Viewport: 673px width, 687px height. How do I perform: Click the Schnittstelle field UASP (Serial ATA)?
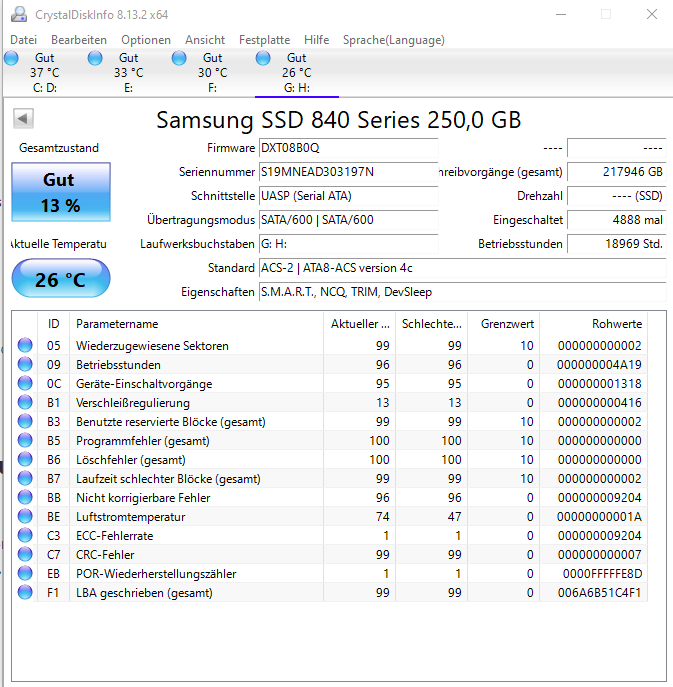(348, 196)
